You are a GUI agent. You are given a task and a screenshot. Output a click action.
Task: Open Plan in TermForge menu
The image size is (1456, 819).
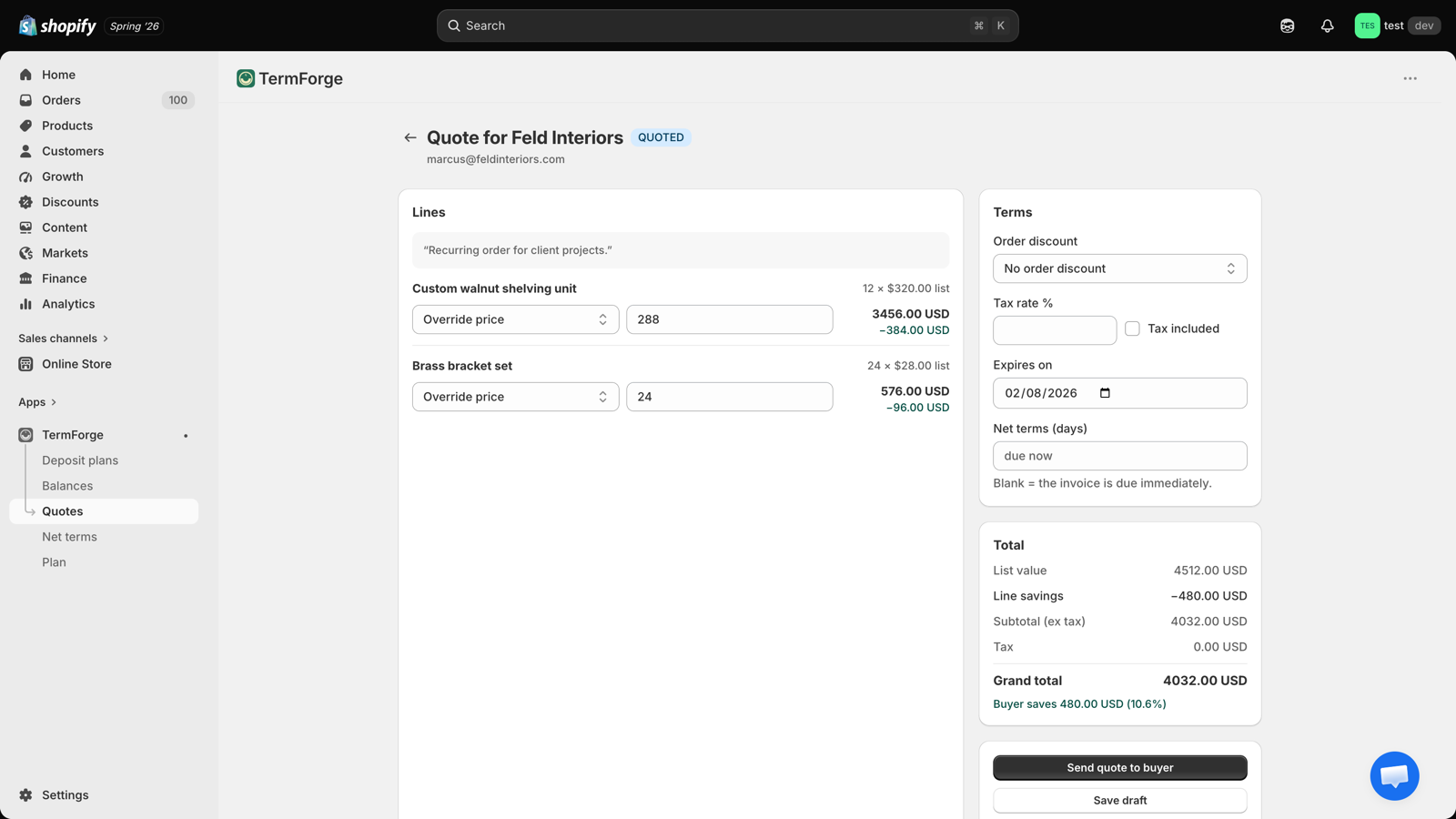54,562
